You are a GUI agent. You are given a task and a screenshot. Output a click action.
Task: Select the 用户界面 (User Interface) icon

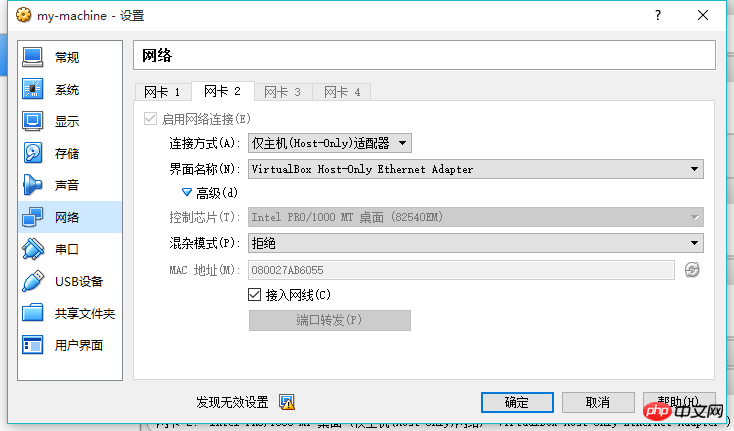pyautogui.click(x=32, y=345)
